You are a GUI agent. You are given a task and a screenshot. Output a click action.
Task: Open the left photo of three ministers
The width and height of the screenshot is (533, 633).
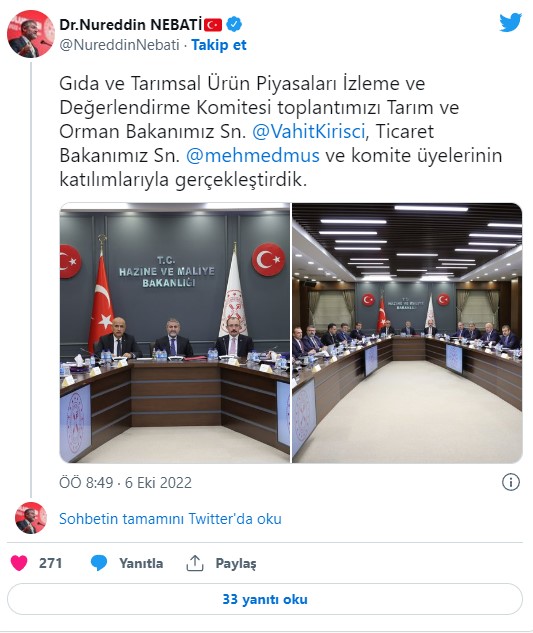pyautogui.click(x=175, y=333)
